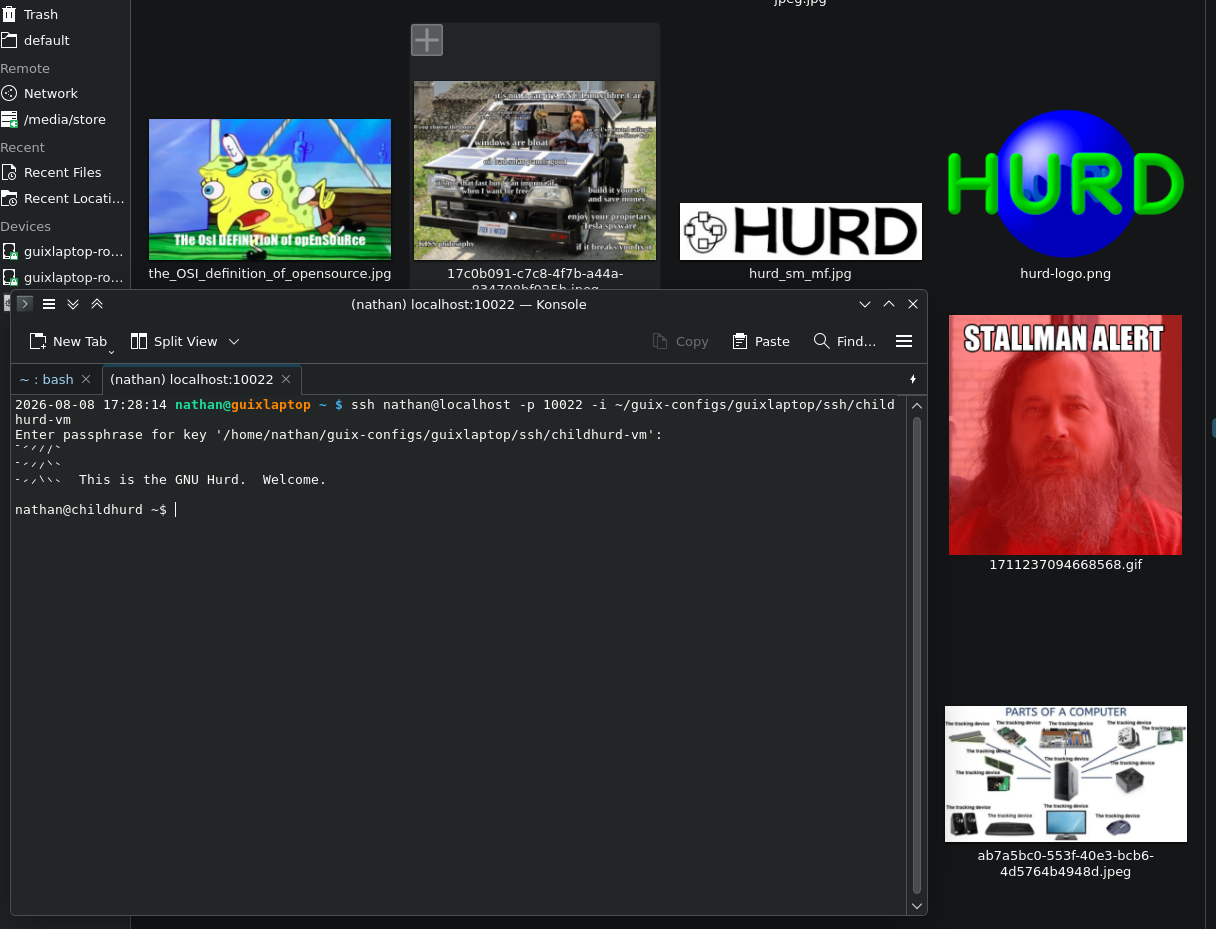This screenshot has width=1216, height=929.
Task: Select the hurd-logo.png thumbnail
Action: point(1066,184)
